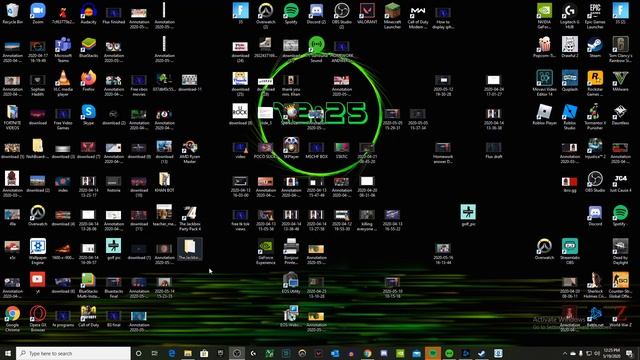Open the Epic Games Launcher shortcut
This screenshot has width=640, height=360.
point(595,16)
